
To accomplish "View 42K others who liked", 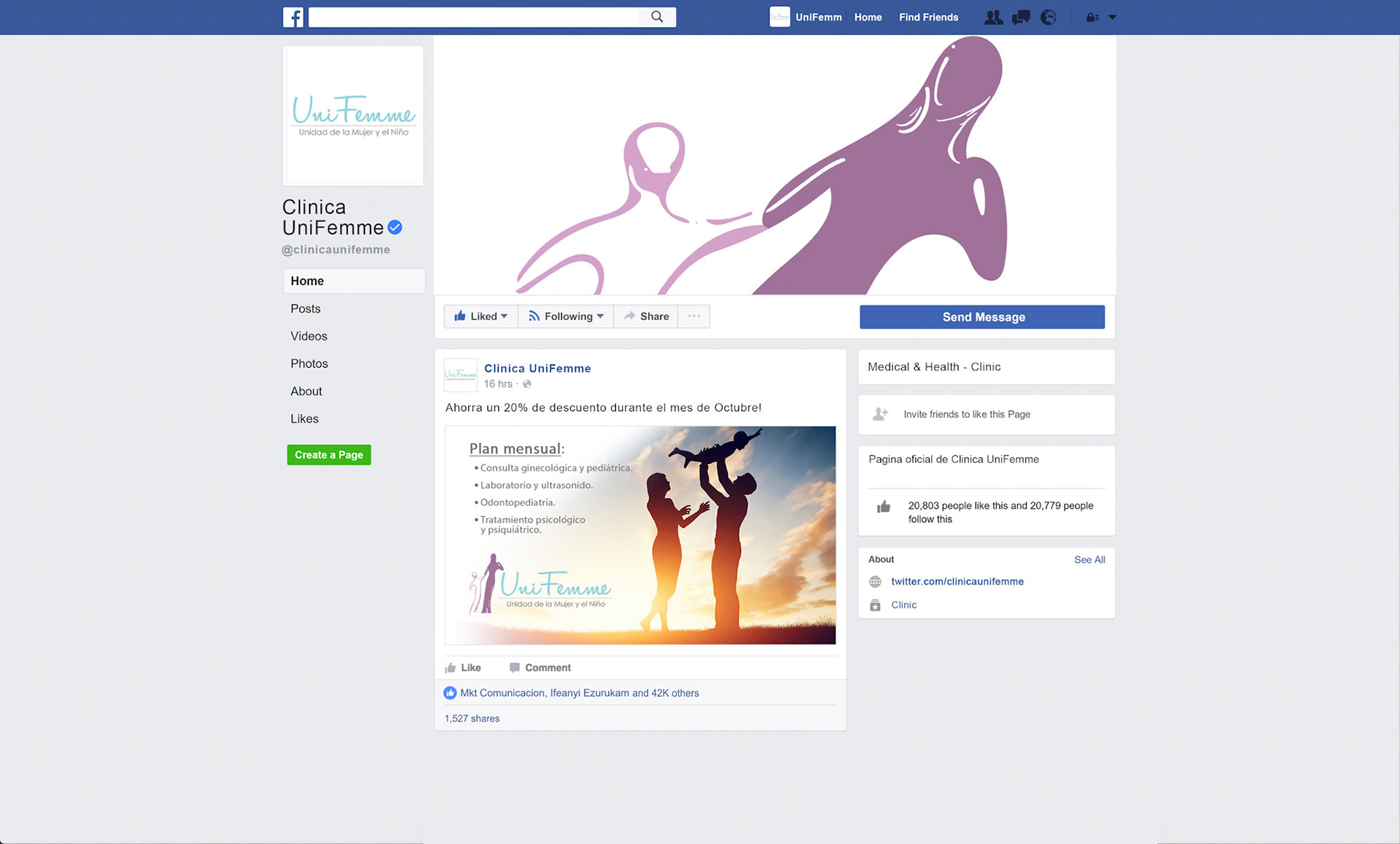I will 675,693.
